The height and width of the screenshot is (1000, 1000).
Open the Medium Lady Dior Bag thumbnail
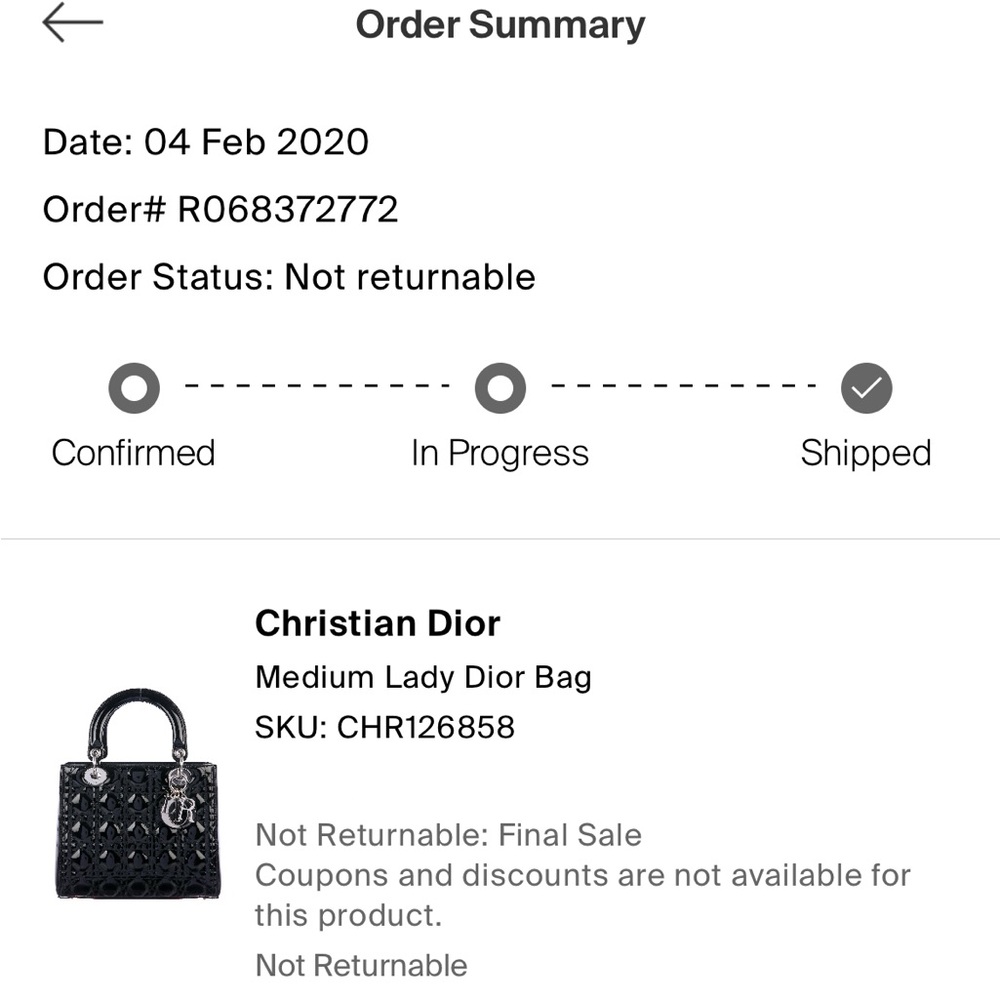pyautogui.click(x=133, y=800)
